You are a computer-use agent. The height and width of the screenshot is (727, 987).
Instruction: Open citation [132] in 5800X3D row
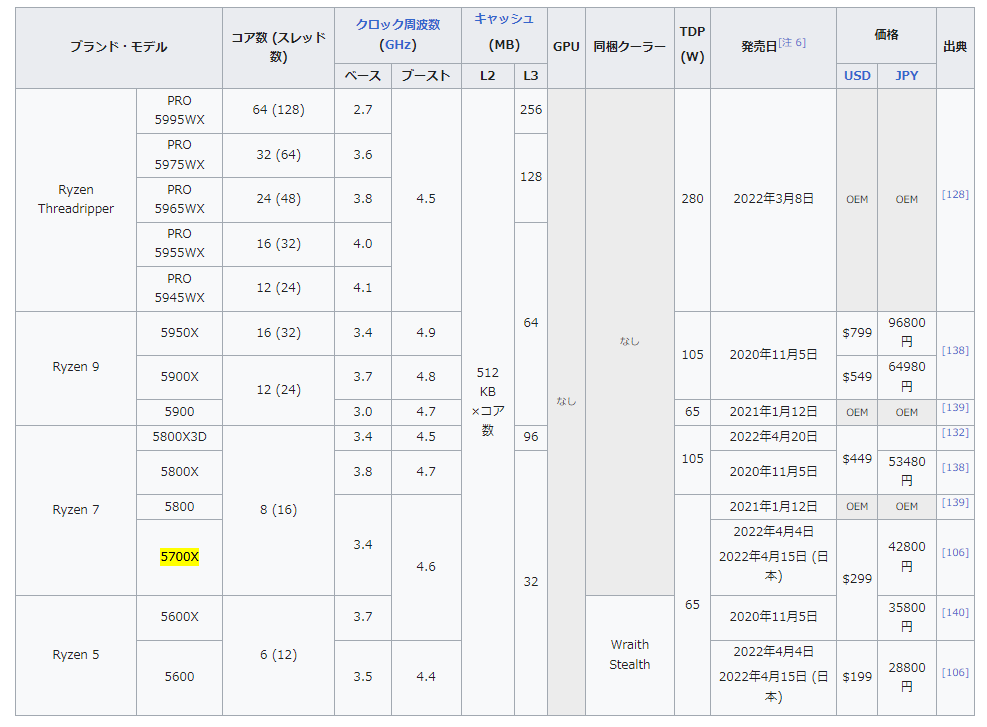(955, 432)
